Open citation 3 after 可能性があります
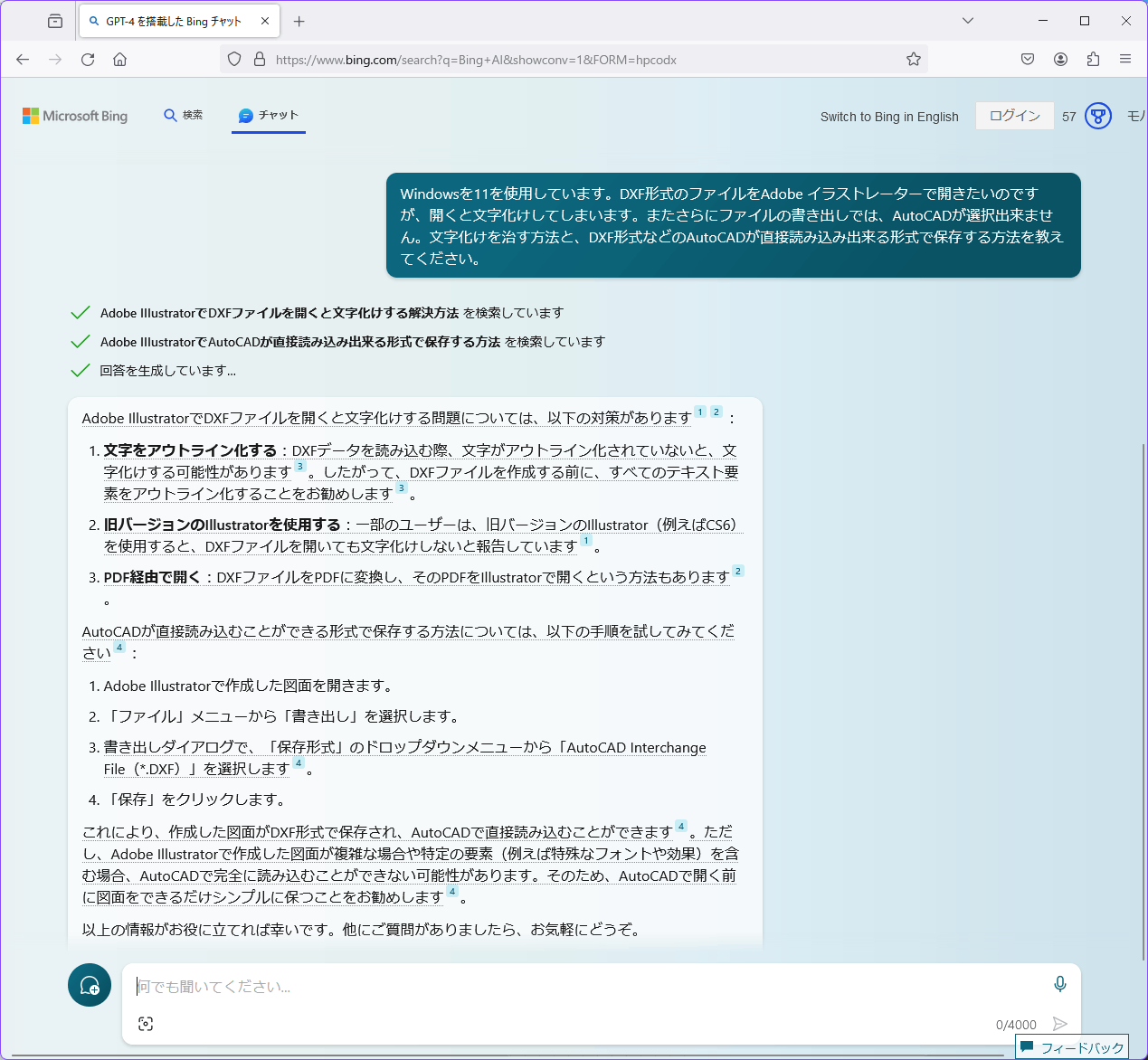The width and height of the screenshot is (1148, 1060). pos(300,467)
